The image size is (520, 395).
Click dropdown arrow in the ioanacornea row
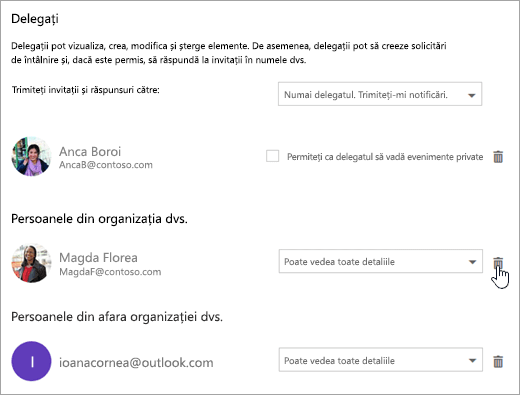pos(472,361)
